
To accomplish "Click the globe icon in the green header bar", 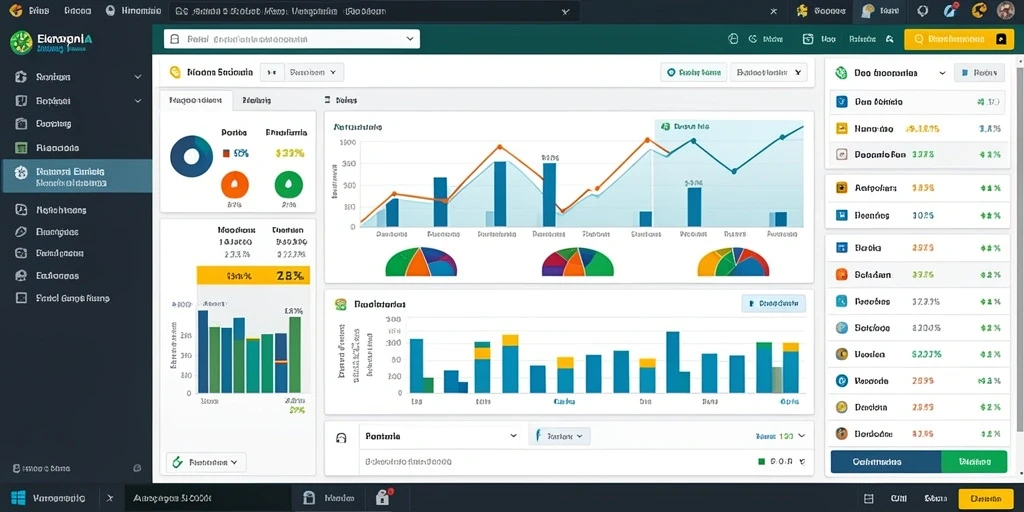I will pyautogui.click(x=733, y=39).
